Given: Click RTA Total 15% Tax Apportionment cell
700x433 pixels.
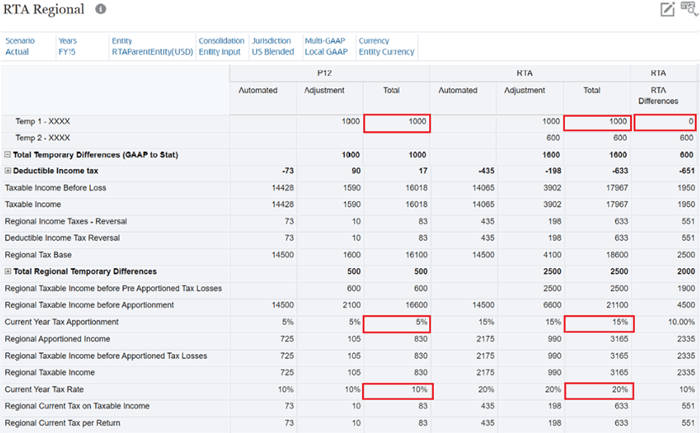Looking at the screenshot, I should (x=599, y=324).
